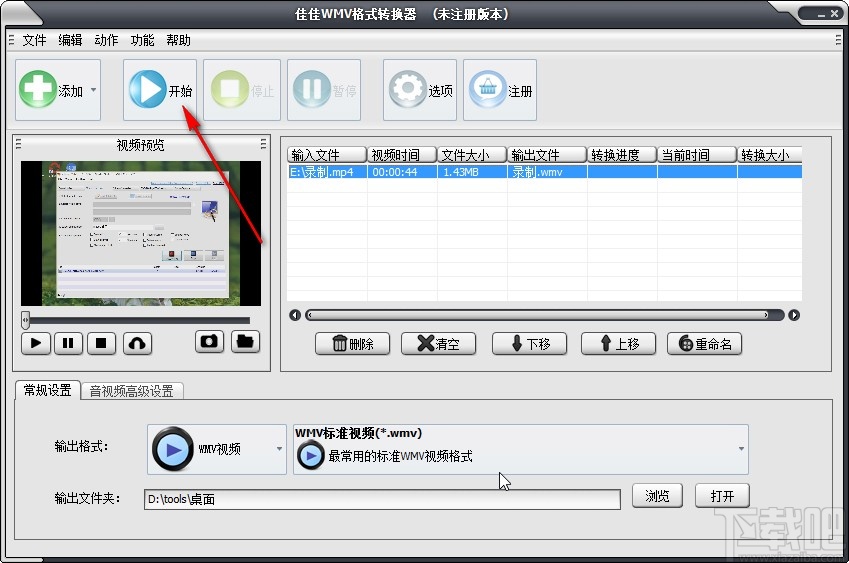
Task: Open the dropdown arrow next to 添加
Action: (x=94, y=90)
